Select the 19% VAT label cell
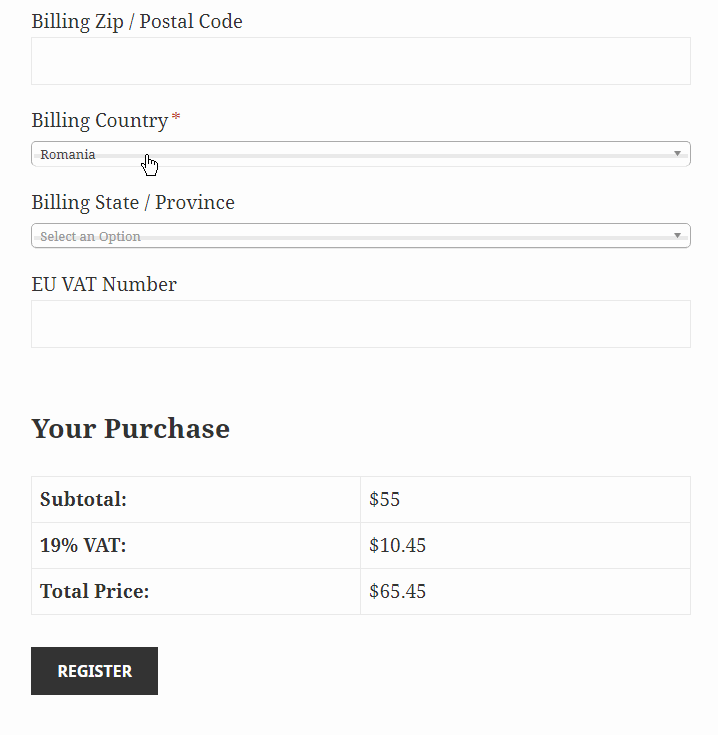This screenshot has height=735, width=718. point(83,546)
